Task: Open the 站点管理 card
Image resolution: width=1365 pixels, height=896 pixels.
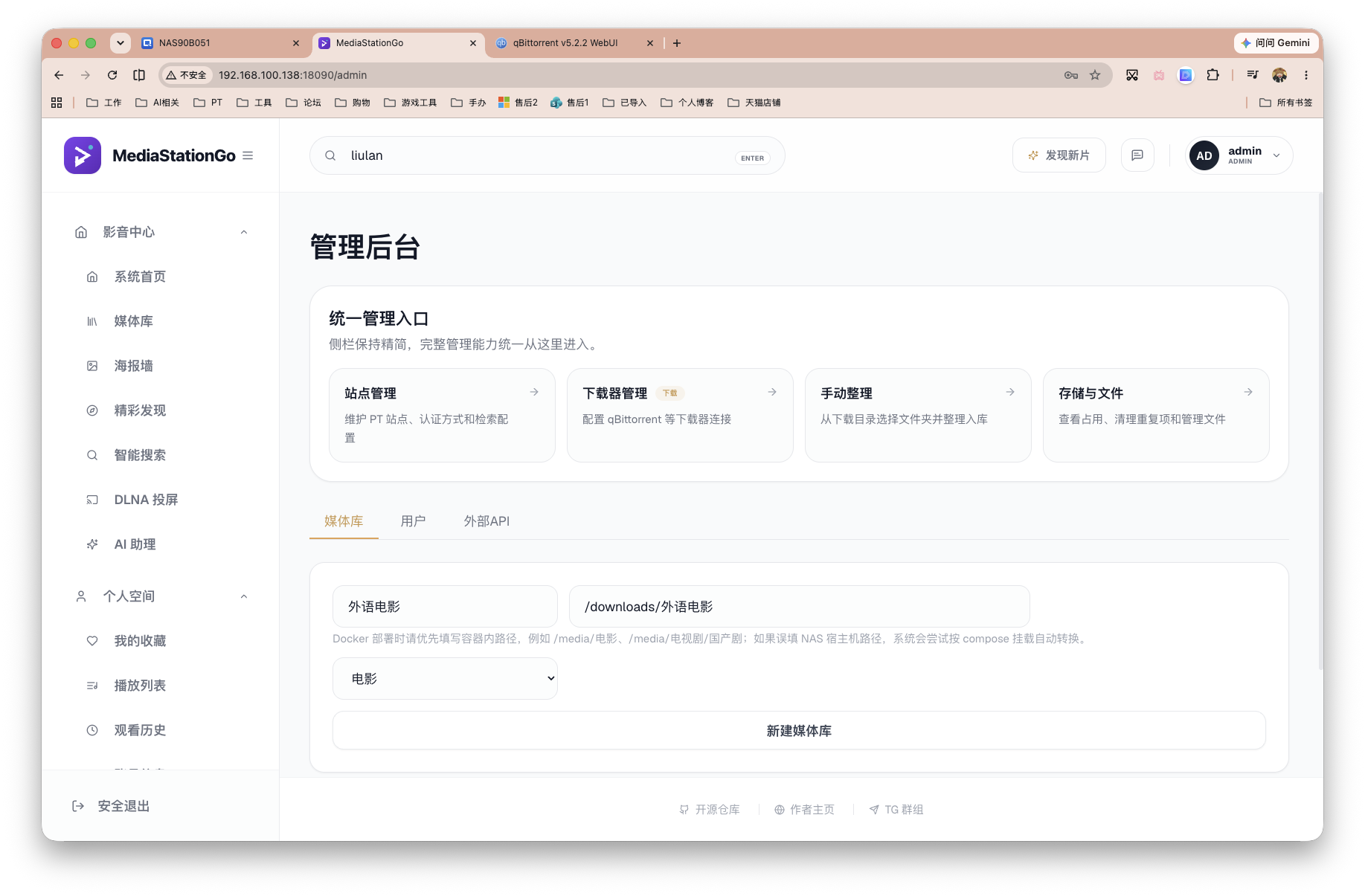Action: pyautogui.click(x=442, y=415)
